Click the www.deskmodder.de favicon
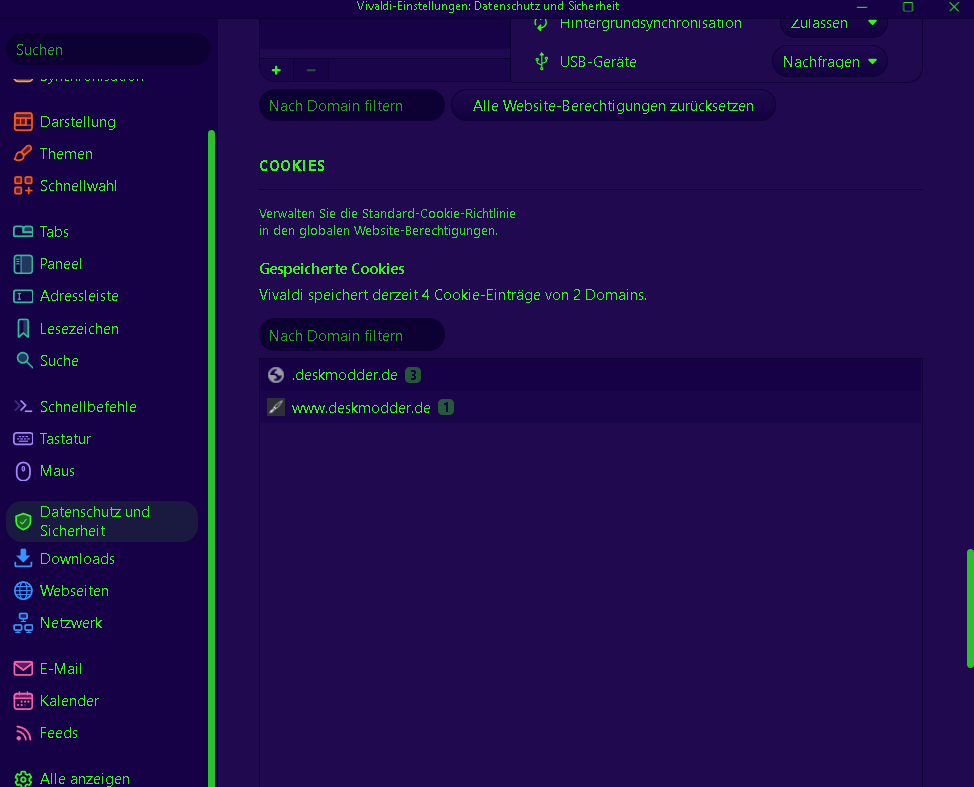Screen dimensions: 974x787 tap(276, 407)
